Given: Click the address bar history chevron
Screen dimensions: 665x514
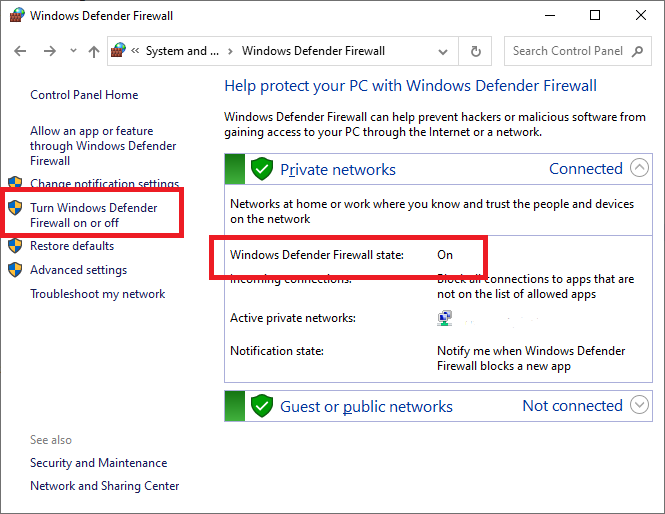Looking at the screenshot, I should 443,52.
